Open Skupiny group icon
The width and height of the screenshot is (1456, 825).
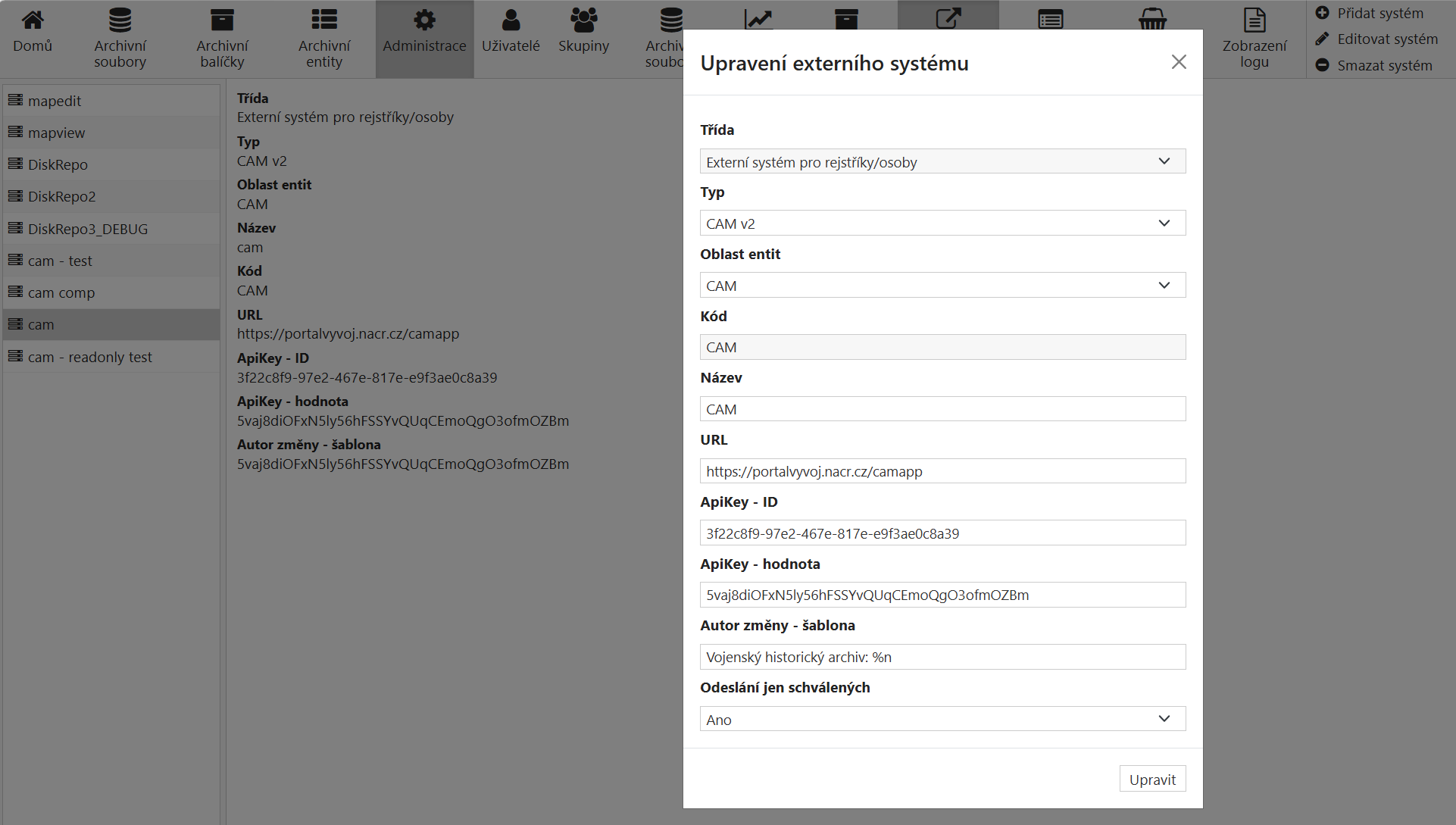coord(583,20)
